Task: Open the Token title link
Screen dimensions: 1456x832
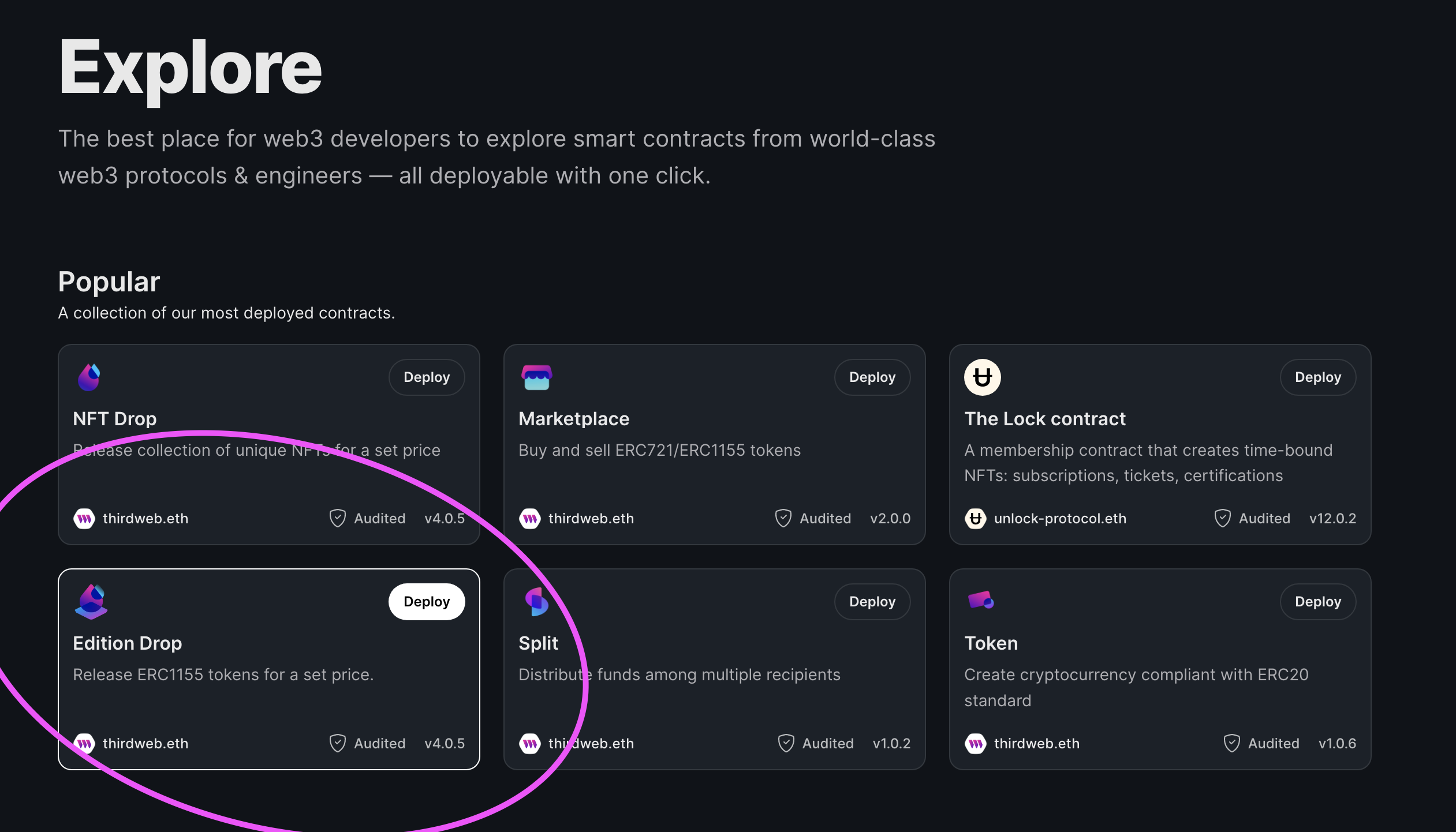Action: [x=991, y=643]
